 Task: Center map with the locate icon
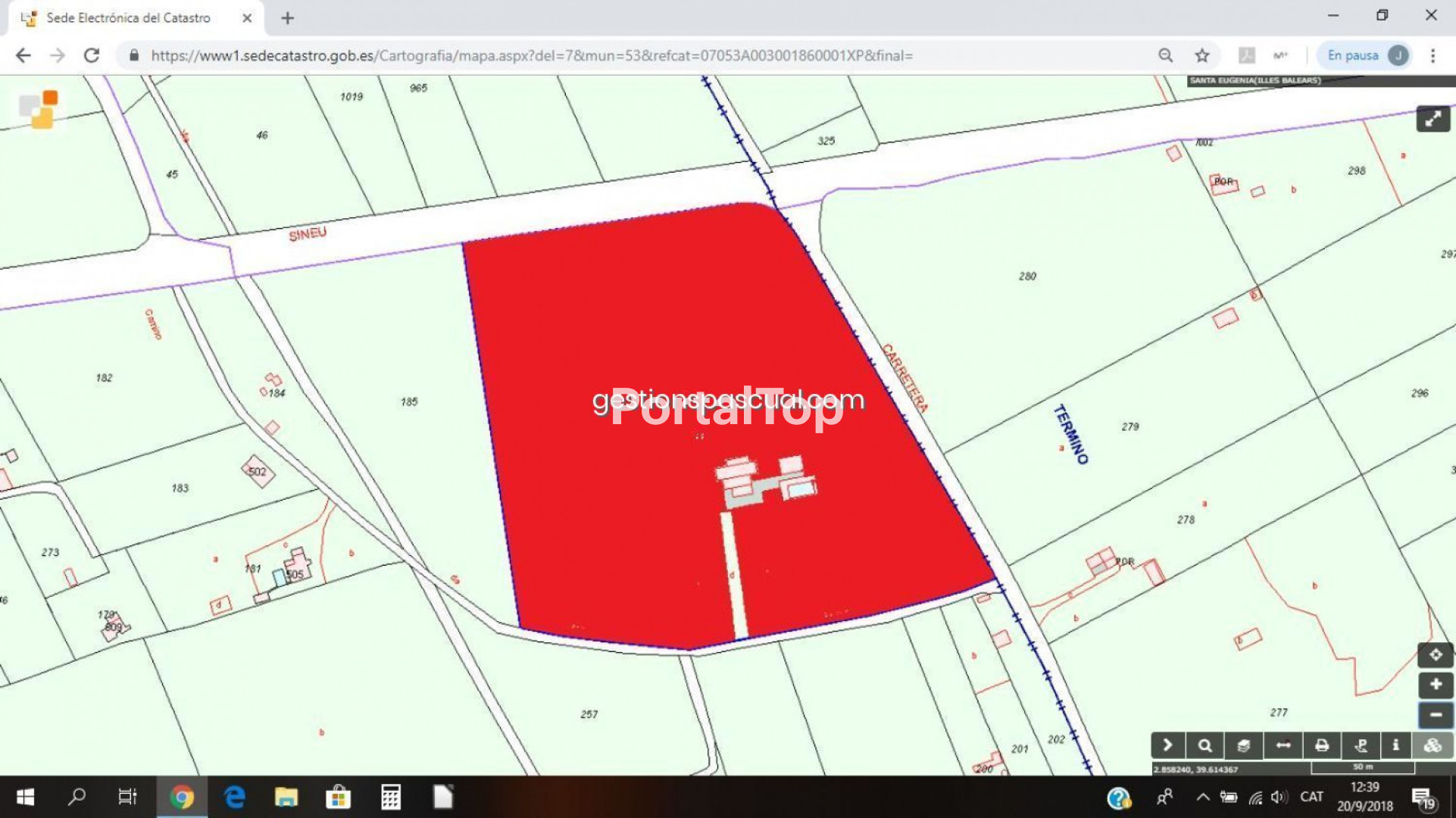[x=1435, y=654]
